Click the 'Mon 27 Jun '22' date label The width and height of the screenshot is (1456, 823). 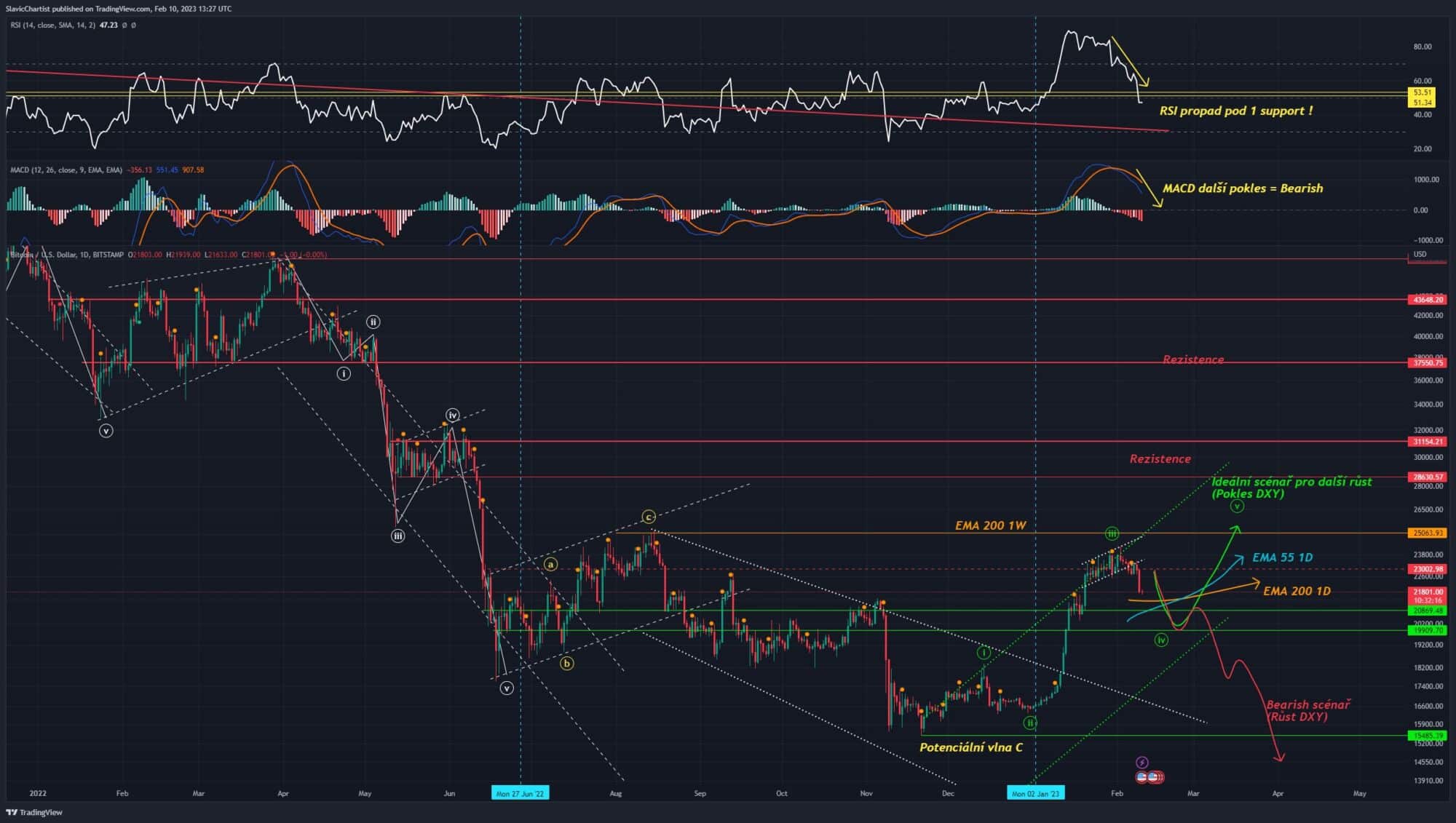520,793
